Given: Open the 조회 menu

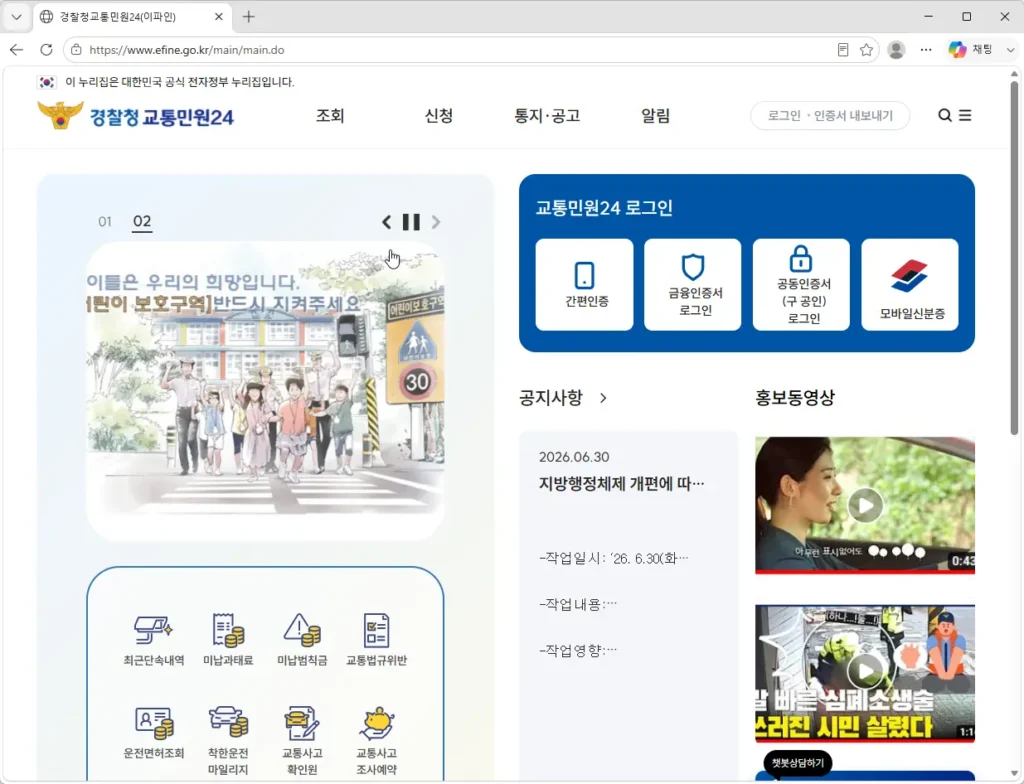Looking at the screenshot, I should coord(330,116).
